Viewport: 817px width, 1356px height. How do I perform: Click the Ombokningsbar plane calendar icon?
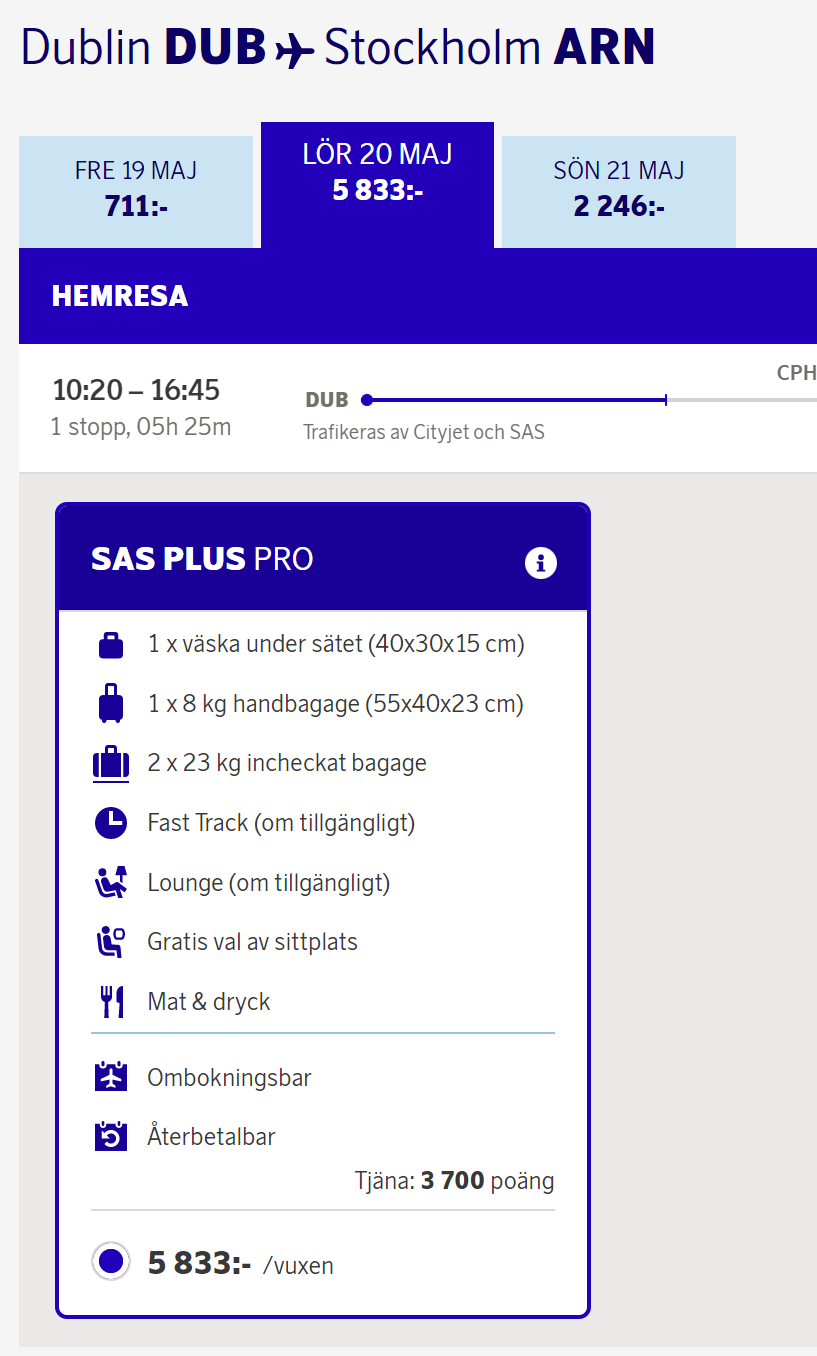tap(111, 1078)
